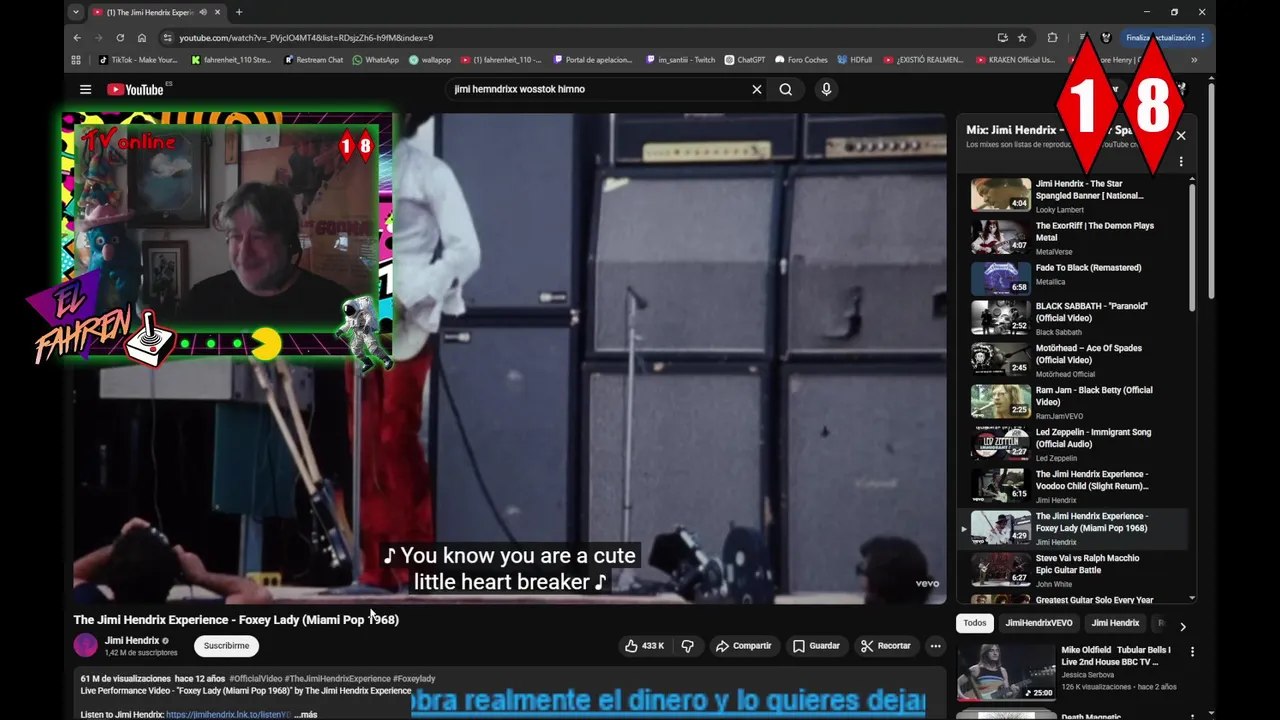Click the Mix playlist scrollbar
Viewport: 1280px width, 720px height.
(1192, 246)
